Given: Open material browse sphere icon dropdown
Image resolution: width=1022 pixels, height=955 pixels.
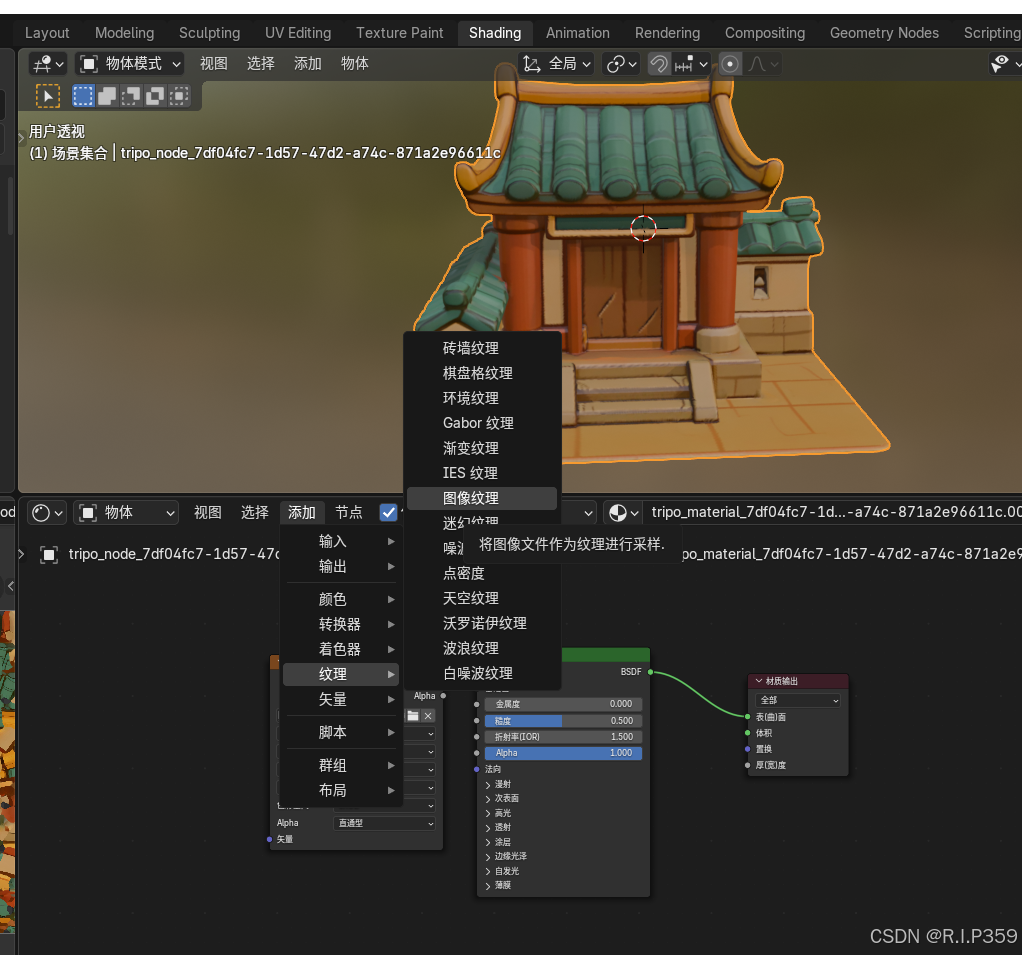Looking at the screenshot, I should pos(622,513).
